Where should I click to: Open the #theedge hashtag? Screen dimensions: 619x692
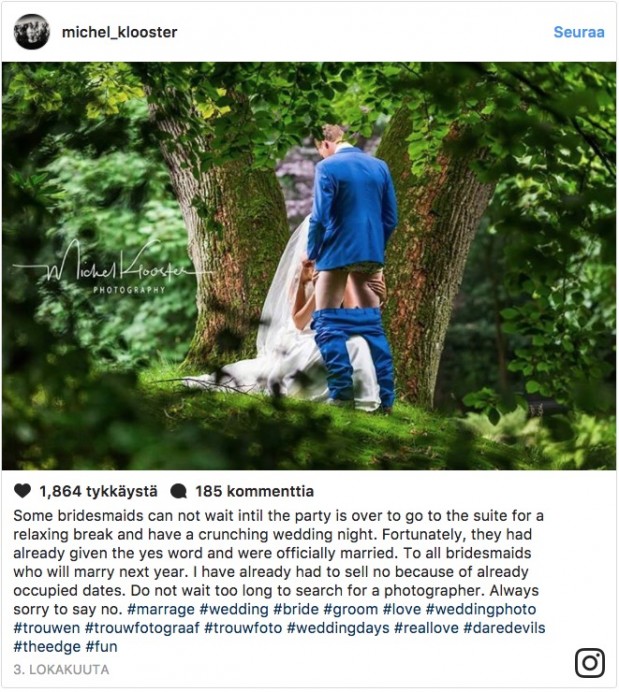pyautogui.click(x=47, y=647)
